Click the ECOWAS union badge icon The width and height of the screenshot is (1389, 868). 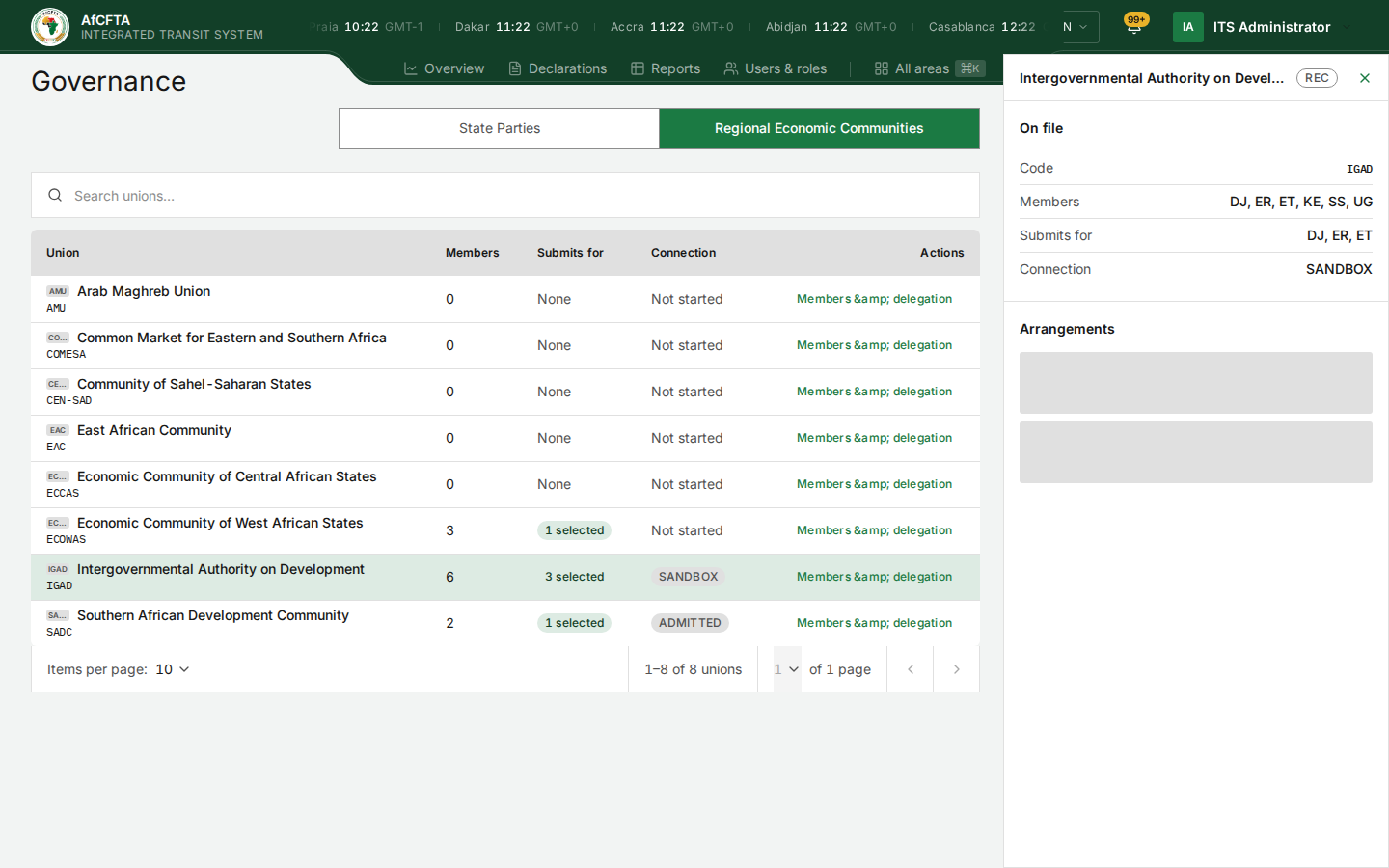(x=58, y=523)
